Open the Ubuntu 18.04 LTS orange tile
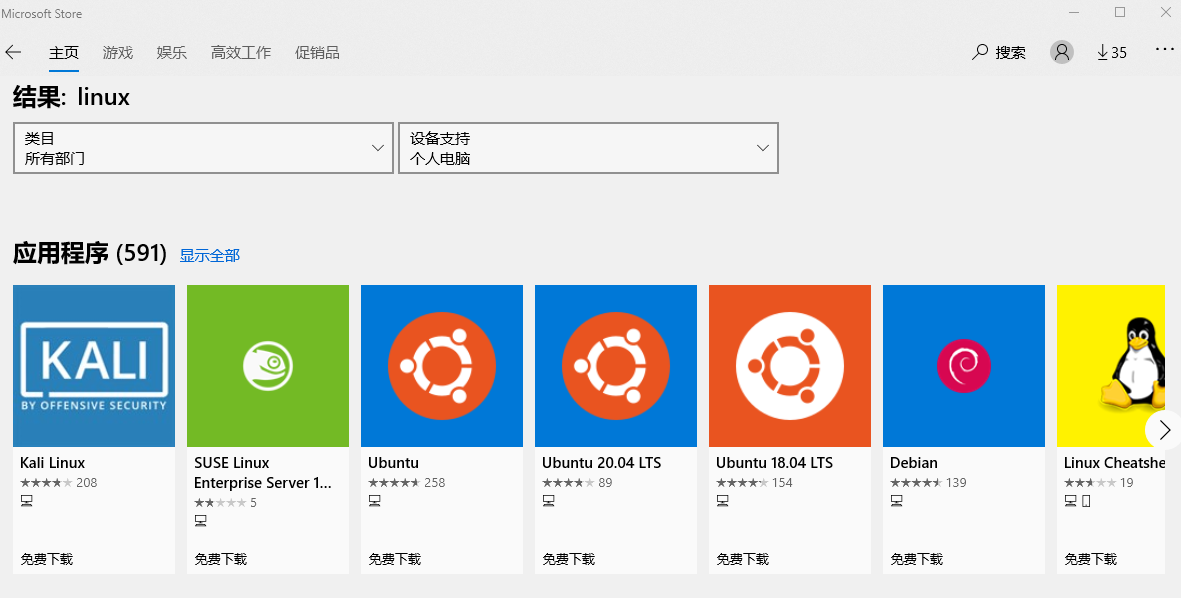This screenshot has width=1181, height=598. click(x=790, y=365)
